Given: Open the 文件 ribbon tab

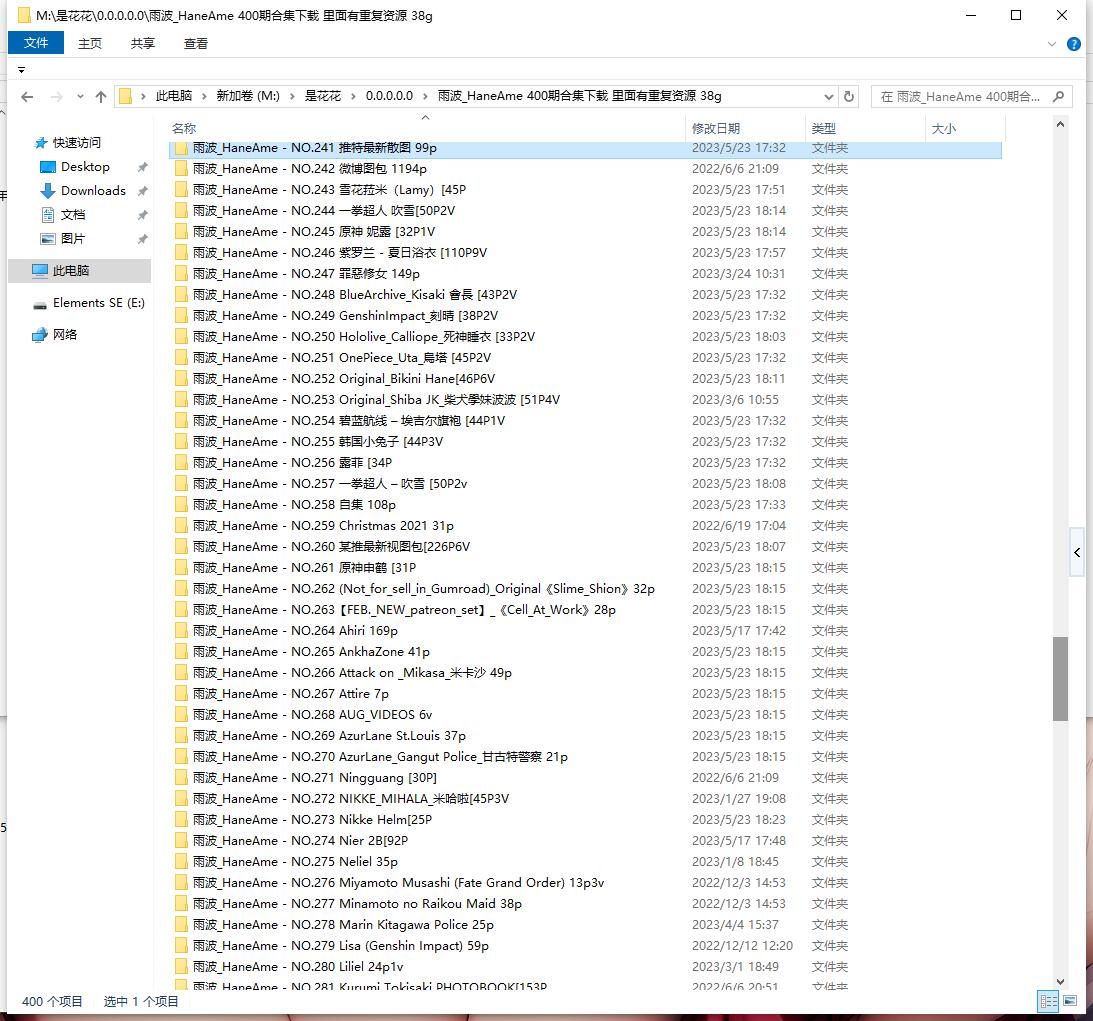Looking at the screenshot, I should click(36, 43).
